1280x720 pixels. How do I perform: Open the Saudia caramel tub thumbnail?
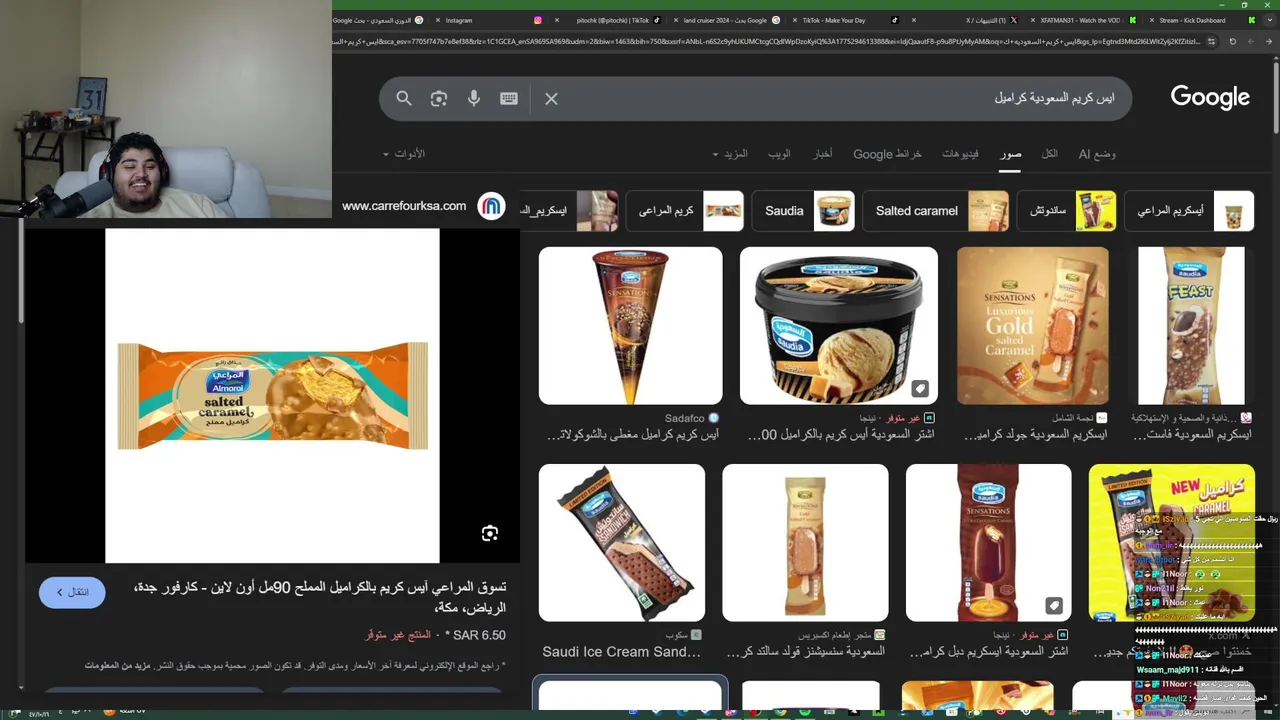point(839,326)
